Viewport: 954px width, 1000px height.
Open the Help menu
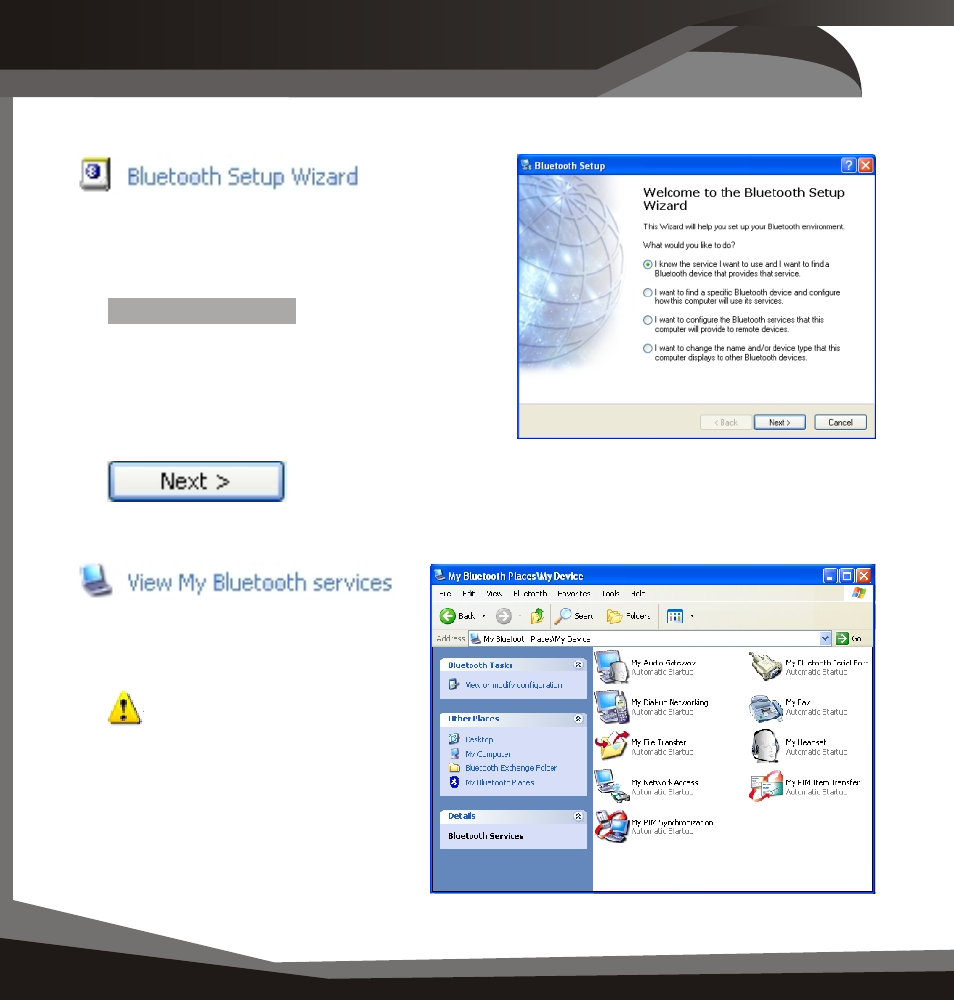click(638, 593)
